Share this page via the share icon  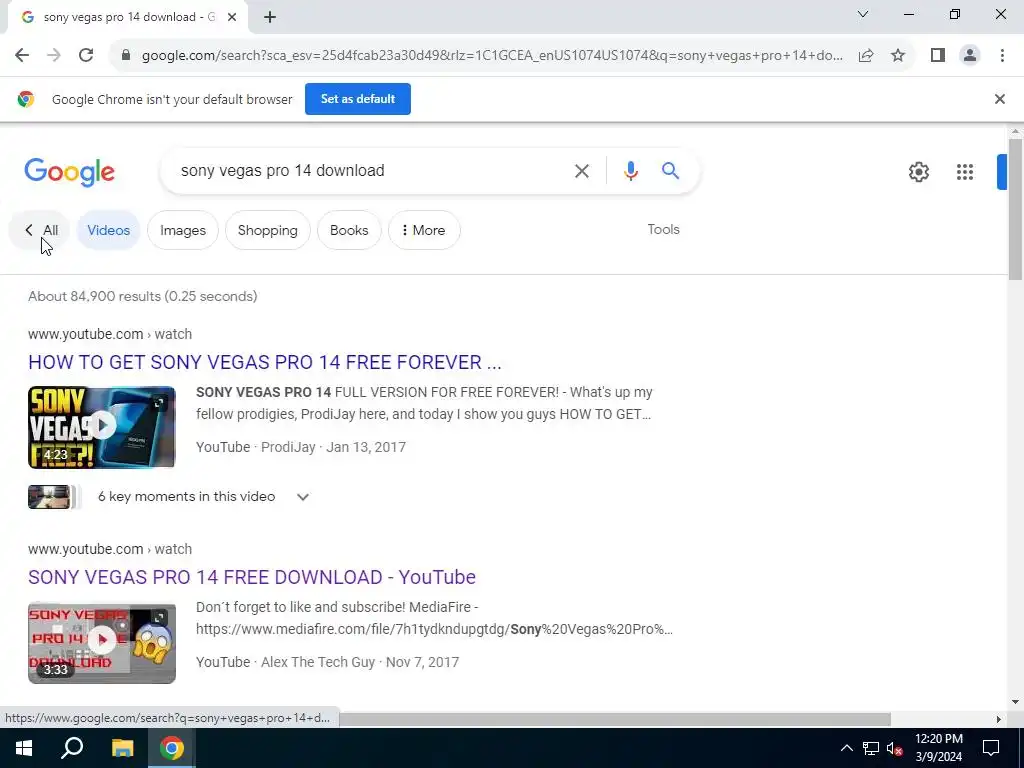(866, 56)
